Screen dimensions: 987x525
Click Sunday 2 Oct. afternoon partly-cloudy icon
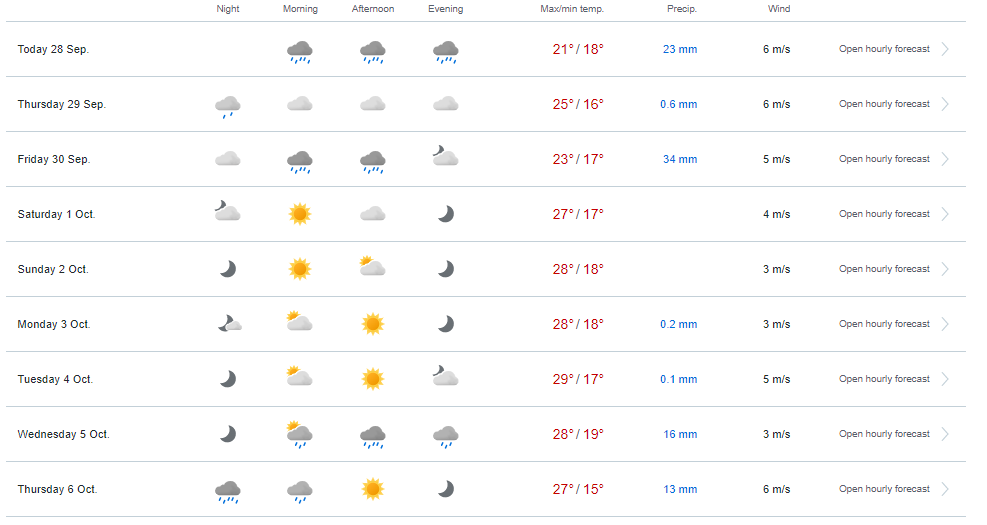click(372, 266)
